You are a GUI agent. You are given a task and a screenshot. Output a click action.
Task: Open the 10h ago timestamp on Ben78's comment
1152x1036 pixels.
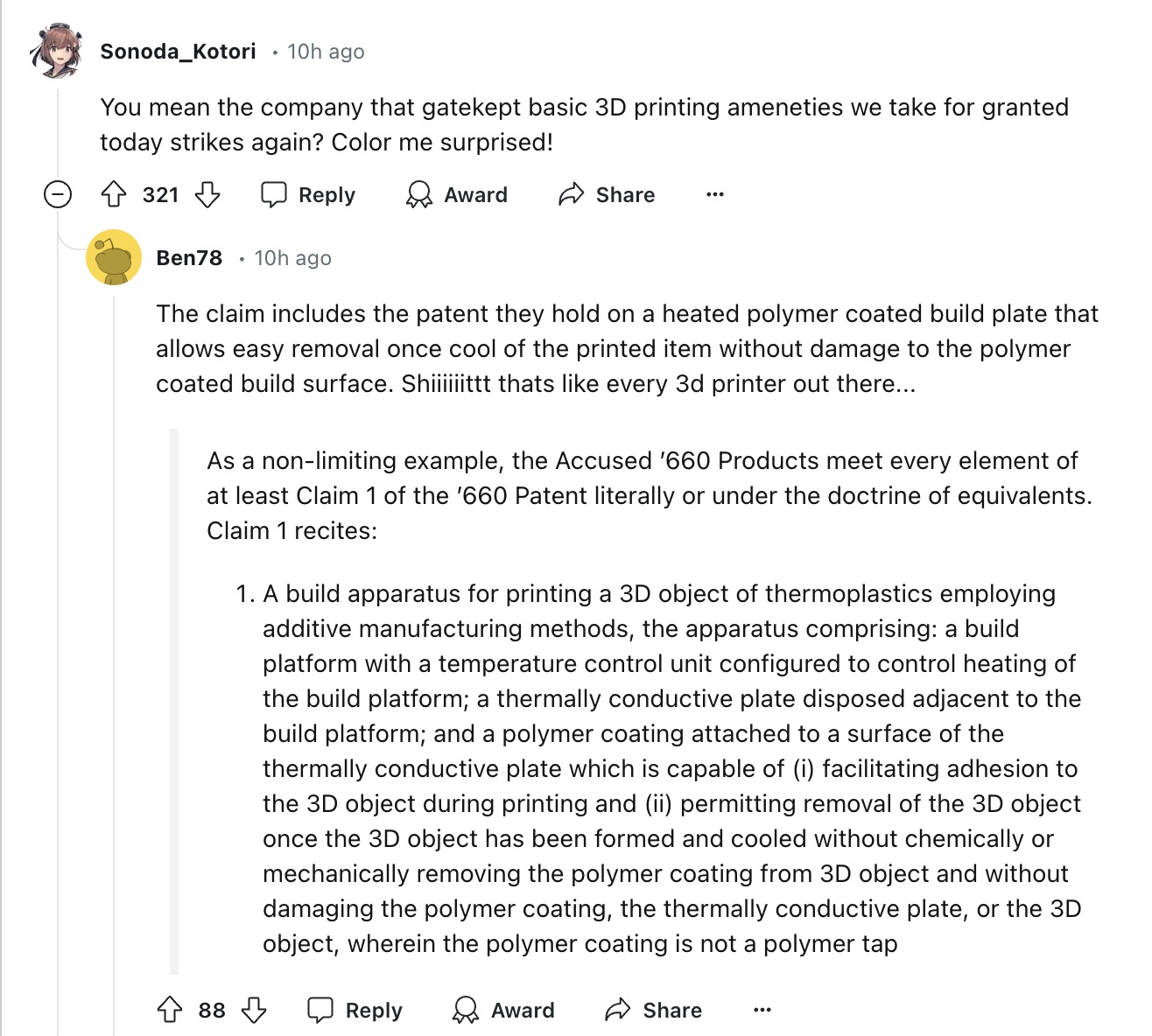pos(292,258)
